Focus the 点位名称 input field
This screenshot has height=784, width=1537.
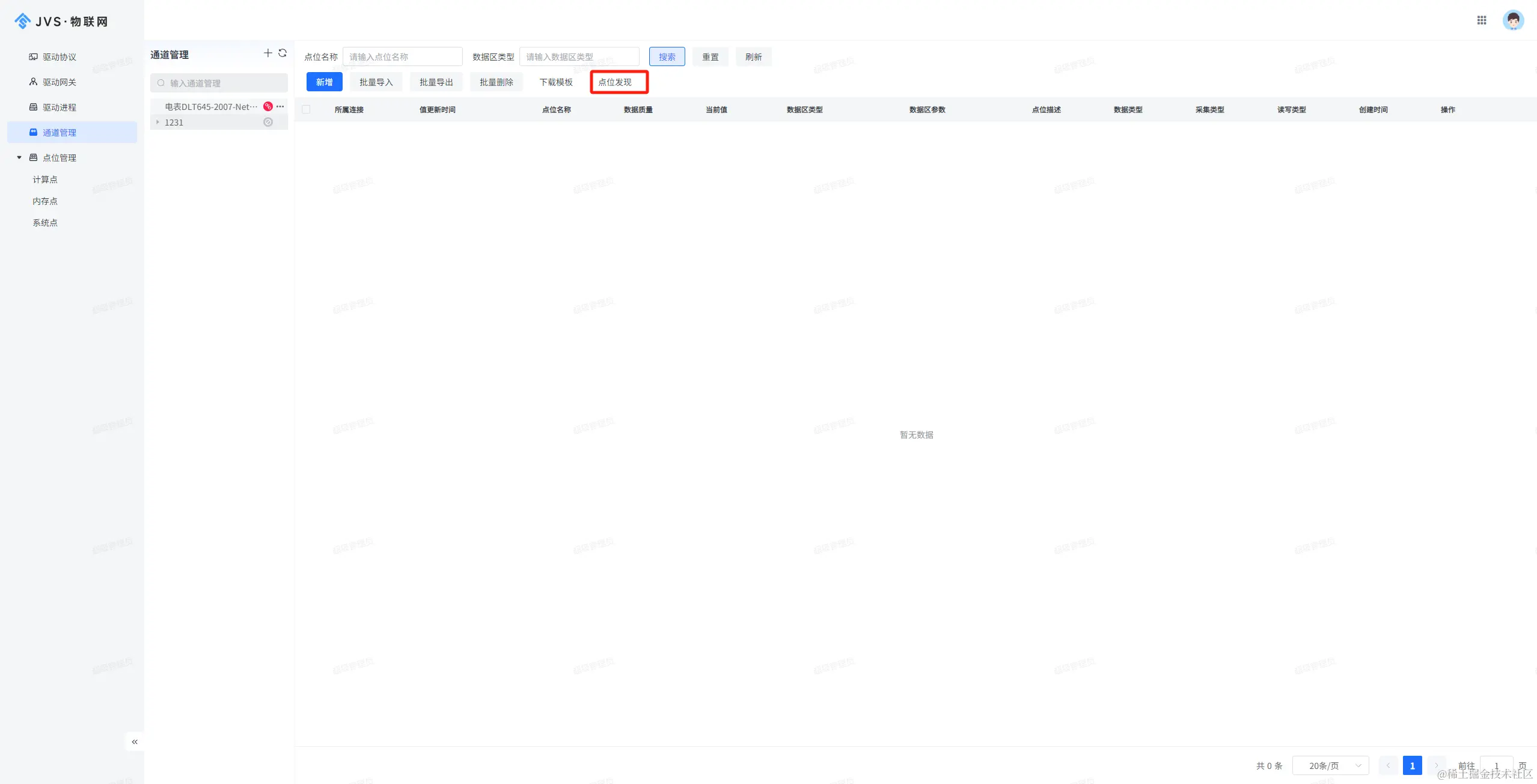point(402,57)
